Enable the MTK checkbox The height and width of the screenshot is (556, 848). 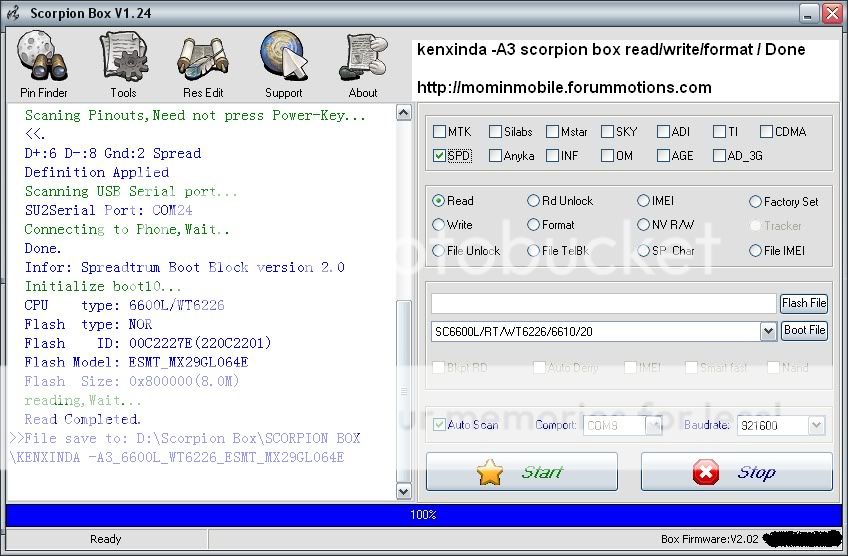pyautogui.click(x=439, y=131)
